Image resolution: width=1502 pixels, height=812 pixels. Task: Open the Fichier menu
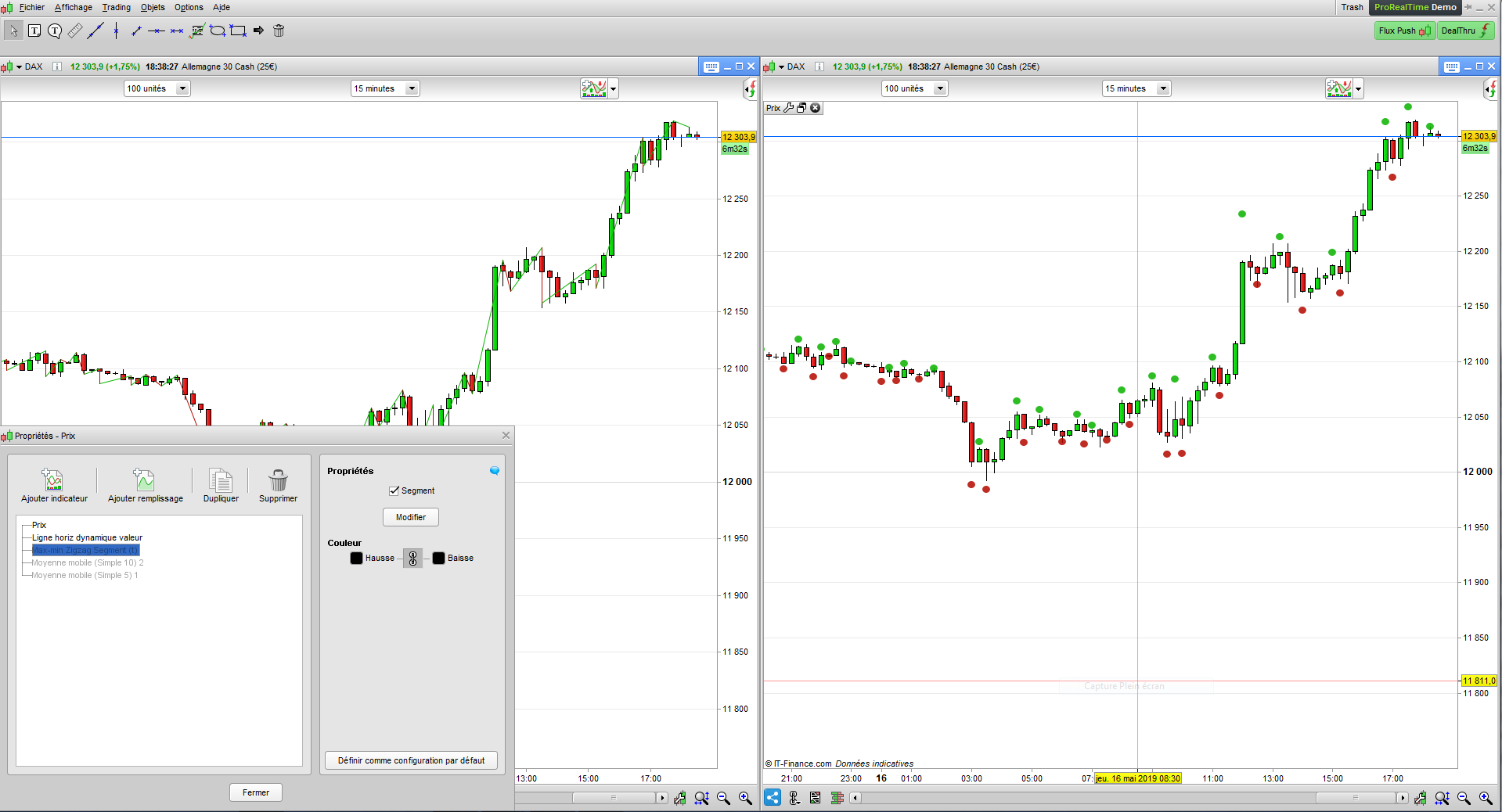[32, 7]
